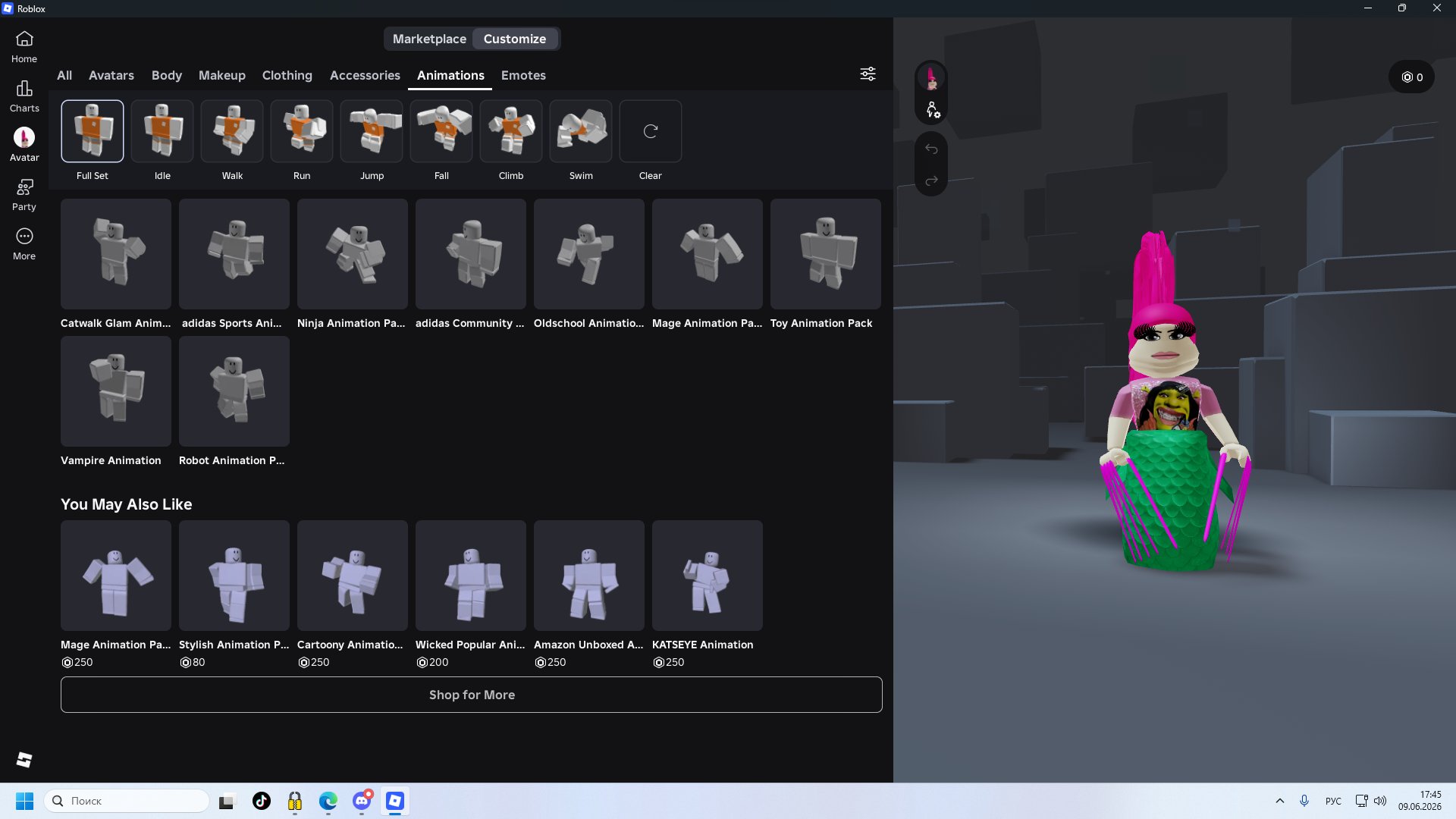Open the Emotes tab
Screen dimensions: 1456x819
coord(523,75)
